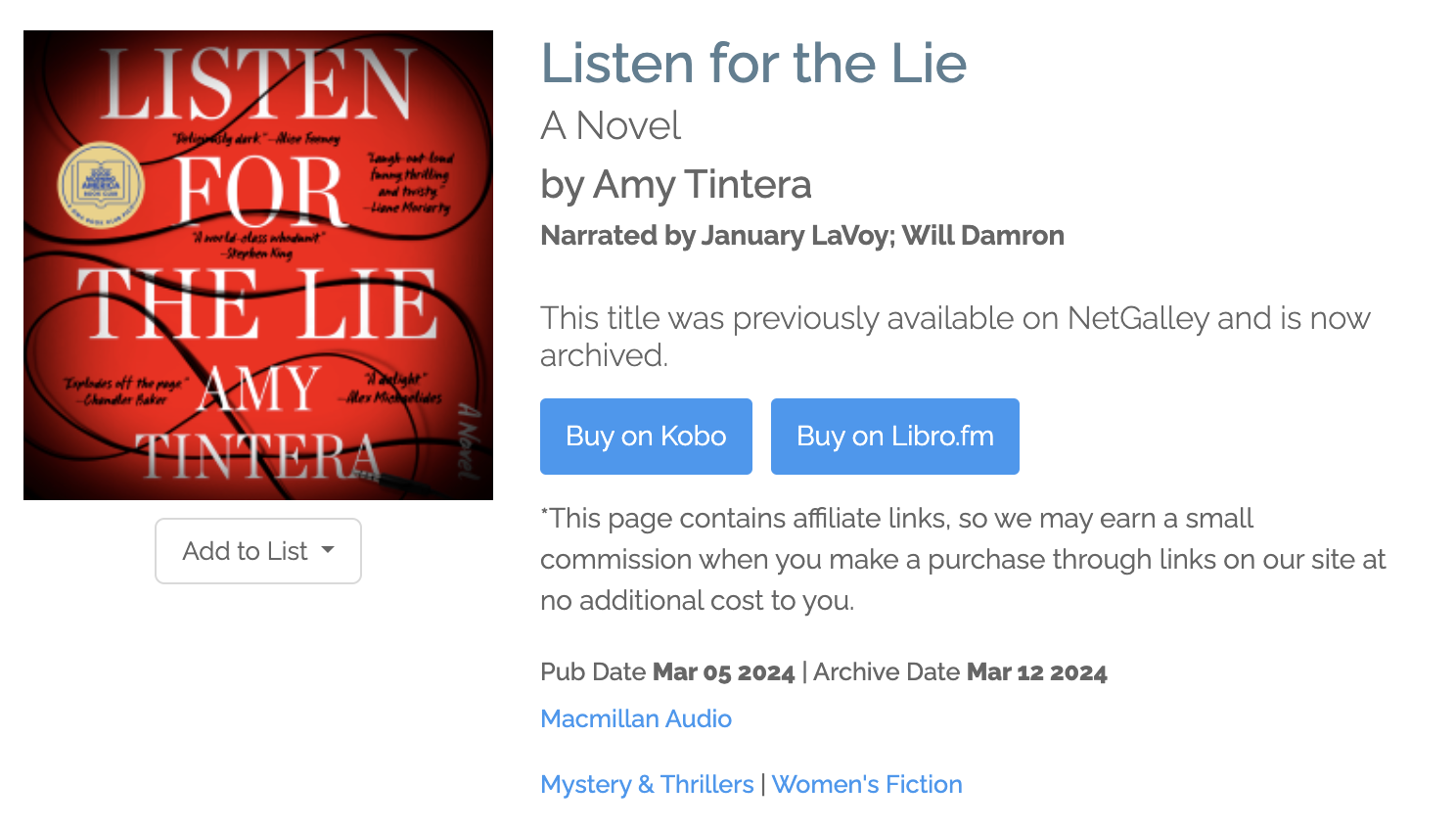Click the Buy on Libro.fm button
1456x830 pixels.
click(894, 437)
